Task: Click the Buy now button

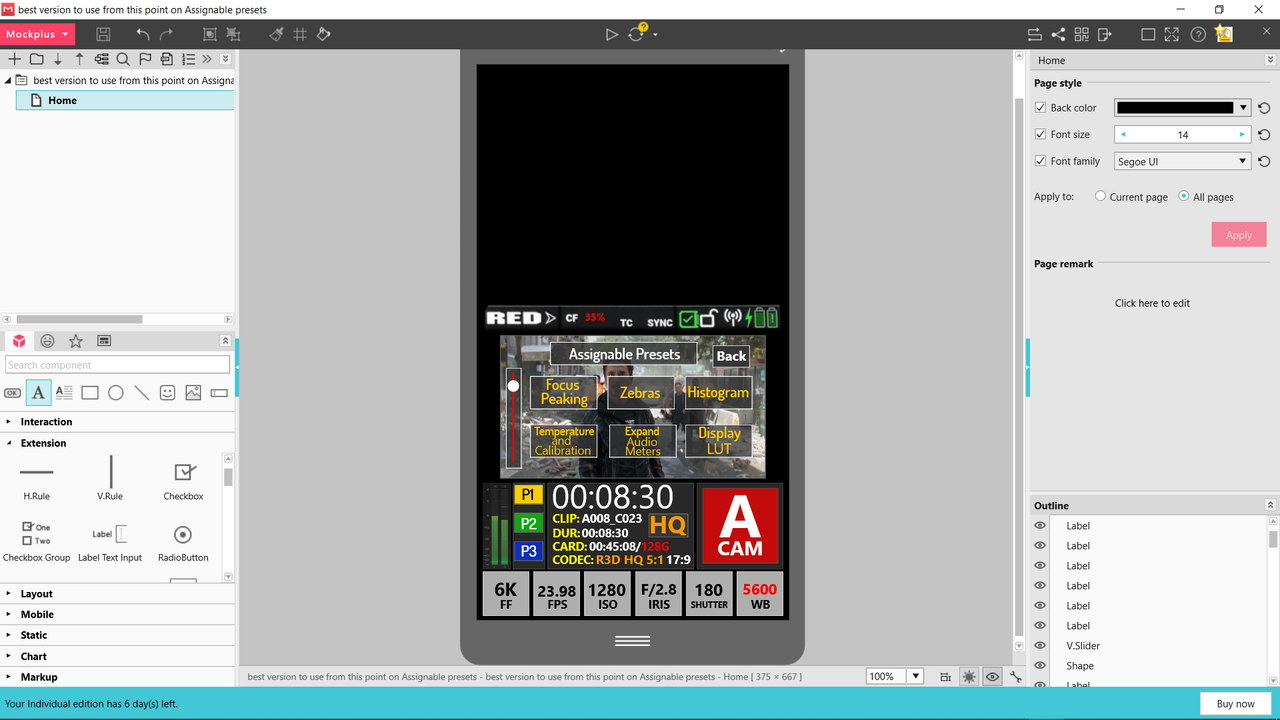Action: pyautogui.click(x=1236, y=704)
